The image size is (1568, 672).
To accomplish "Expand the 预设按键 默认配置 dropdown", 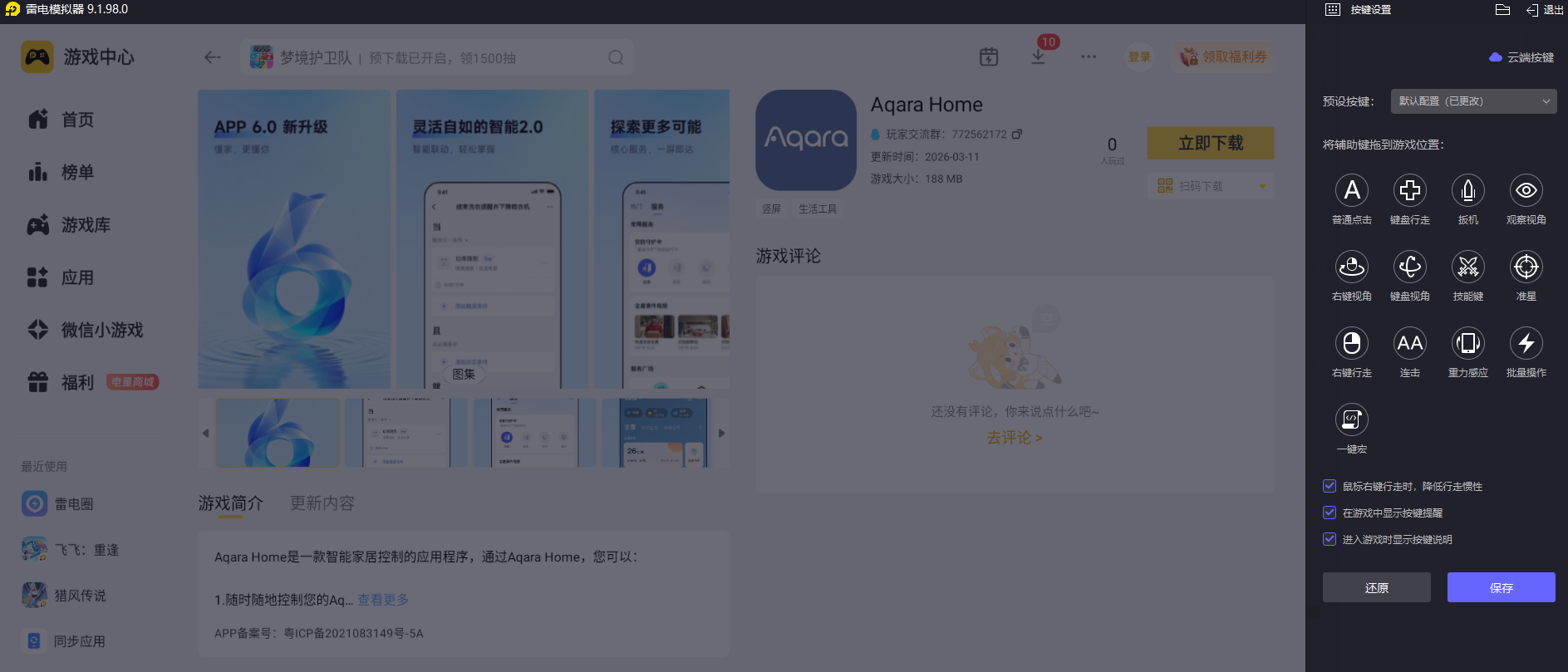I will pos(1472,101).
